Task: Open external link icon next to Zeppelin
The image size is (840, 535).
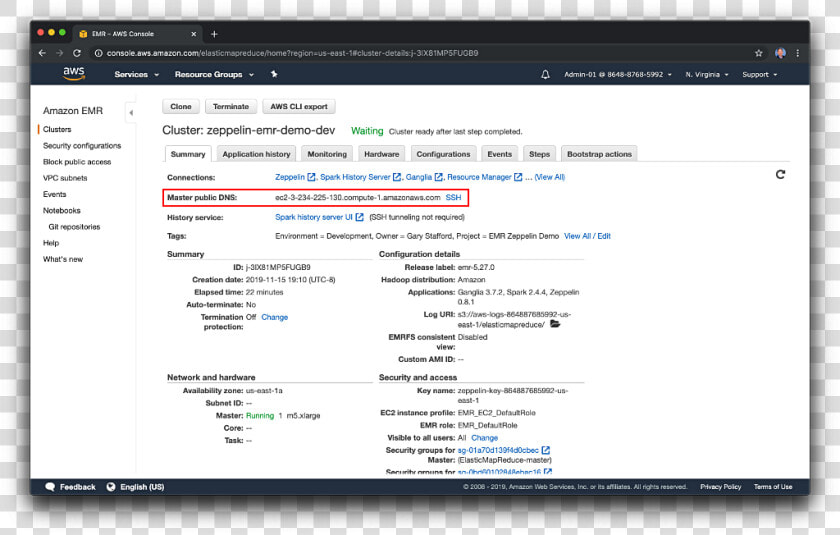Action: pyautogui.click(x=311, y=177)
